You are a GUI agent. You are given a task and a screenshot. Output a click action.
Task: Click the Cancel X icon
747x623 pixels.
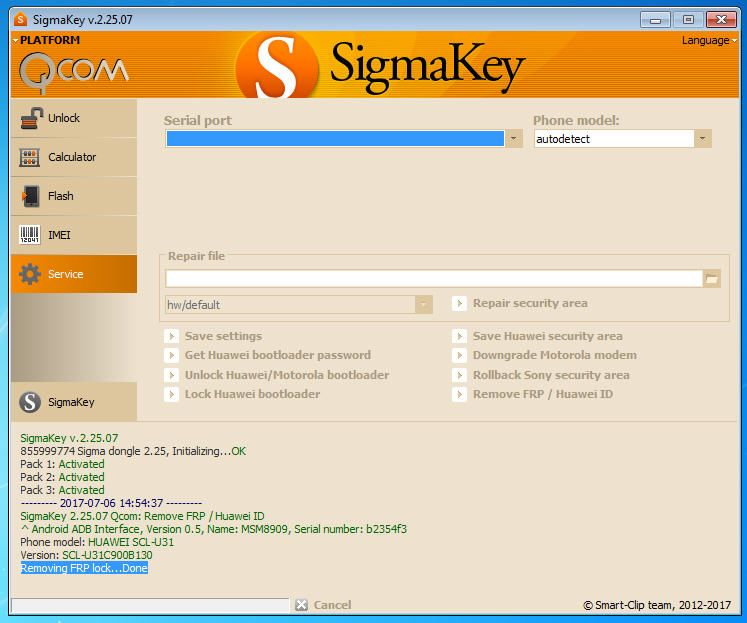click(x=301, y=605)
